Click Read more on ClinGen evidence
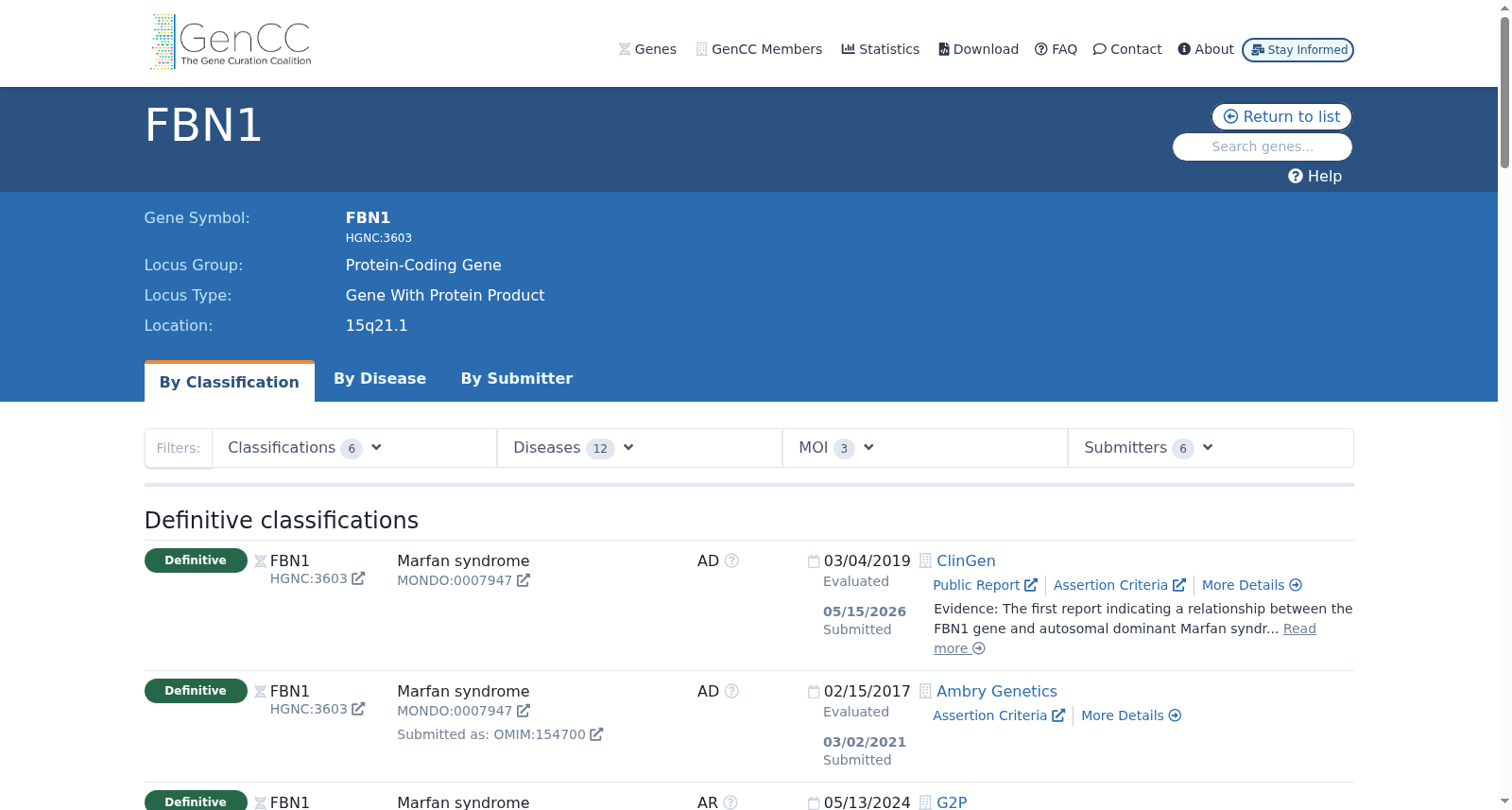 1299,629
